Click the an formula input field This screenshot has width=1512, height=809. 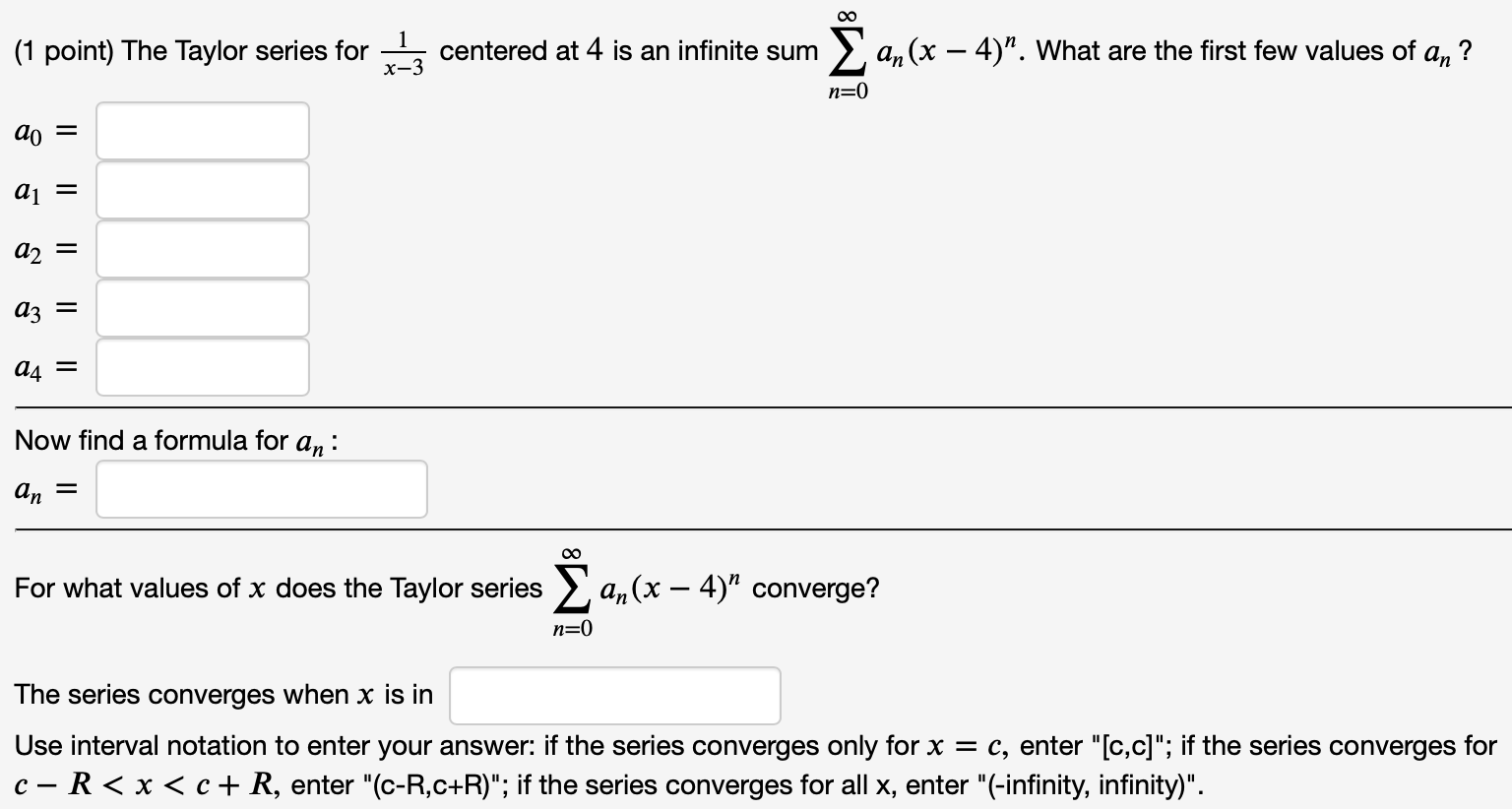[261, 488]
